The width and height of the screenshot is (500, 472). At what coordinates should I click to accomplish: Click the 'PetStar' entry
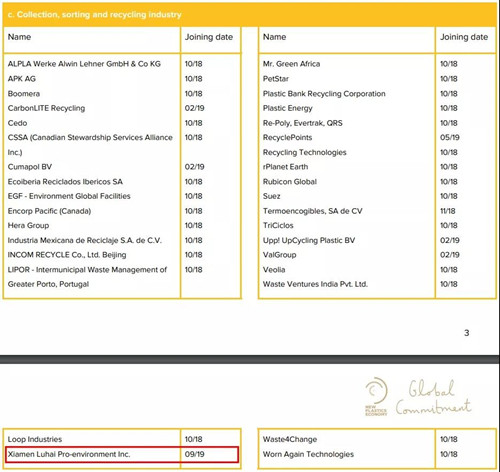(276, 79)
